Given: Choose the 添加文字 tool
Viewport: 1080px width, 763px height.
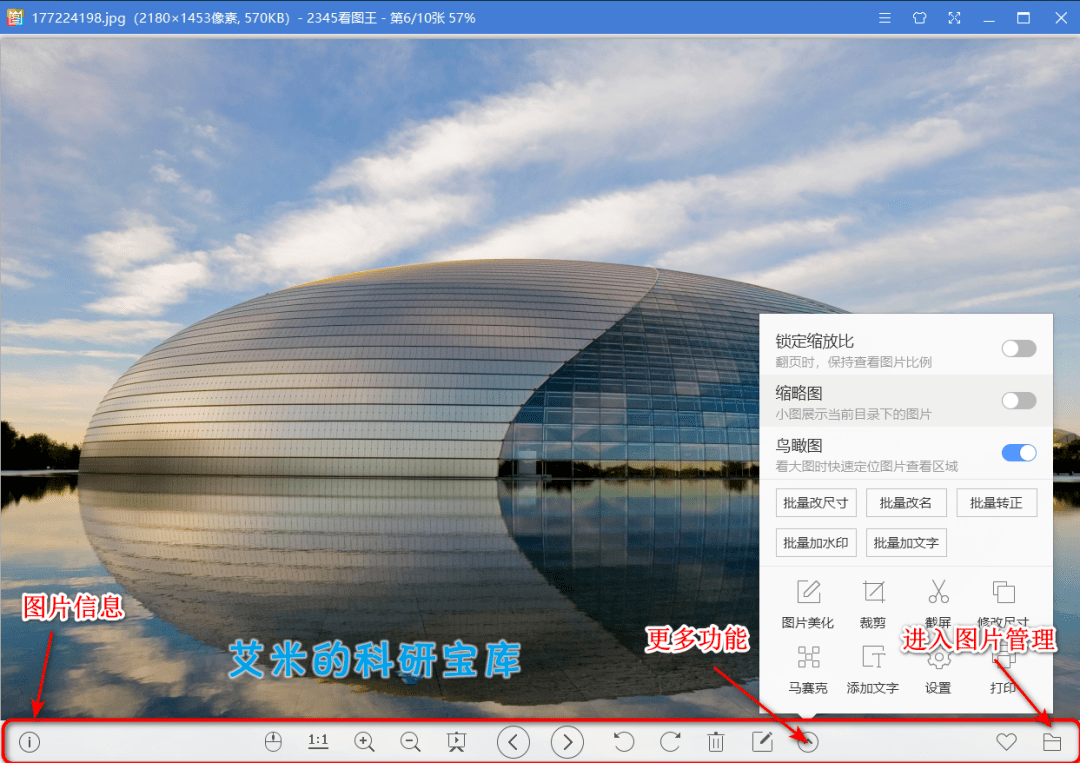Looking at the screenshot, I should 873,669.
